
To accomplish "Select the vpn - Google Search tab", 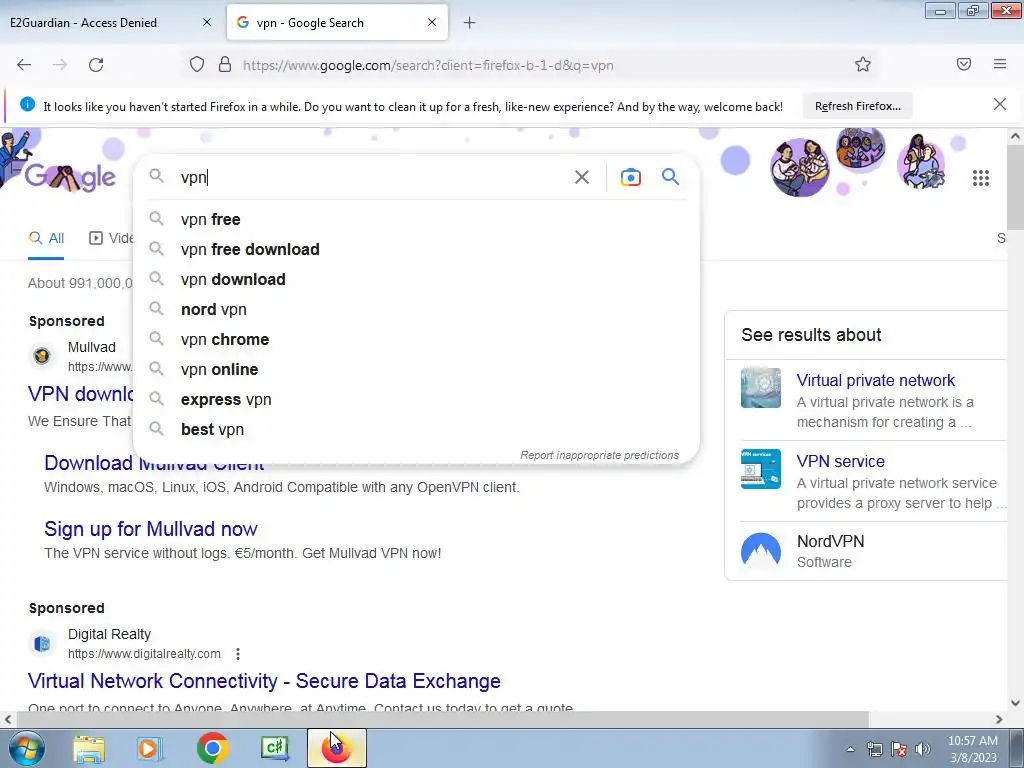I will (338, 23).
